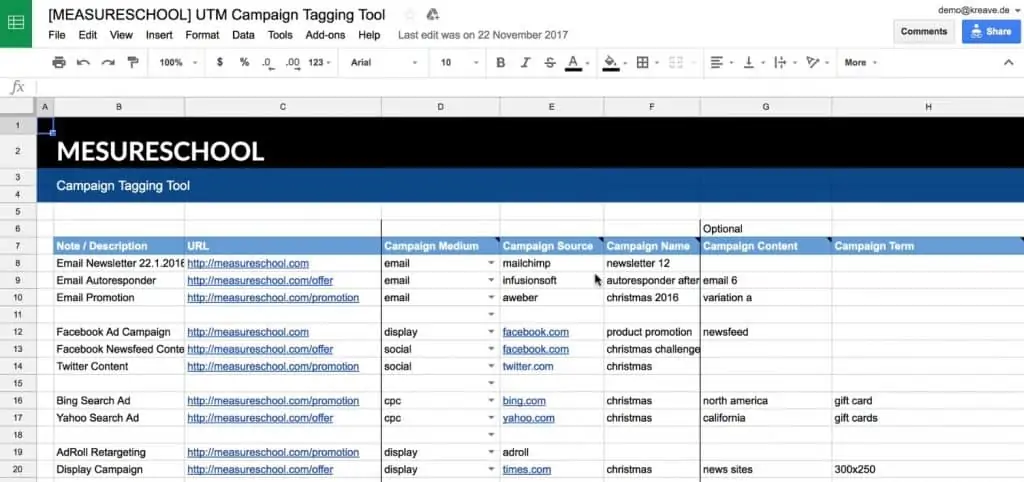The height and width of the screenshot is (482, 1024).
Task: Open the Add-ons menu
Action: (x=325, y=35)
